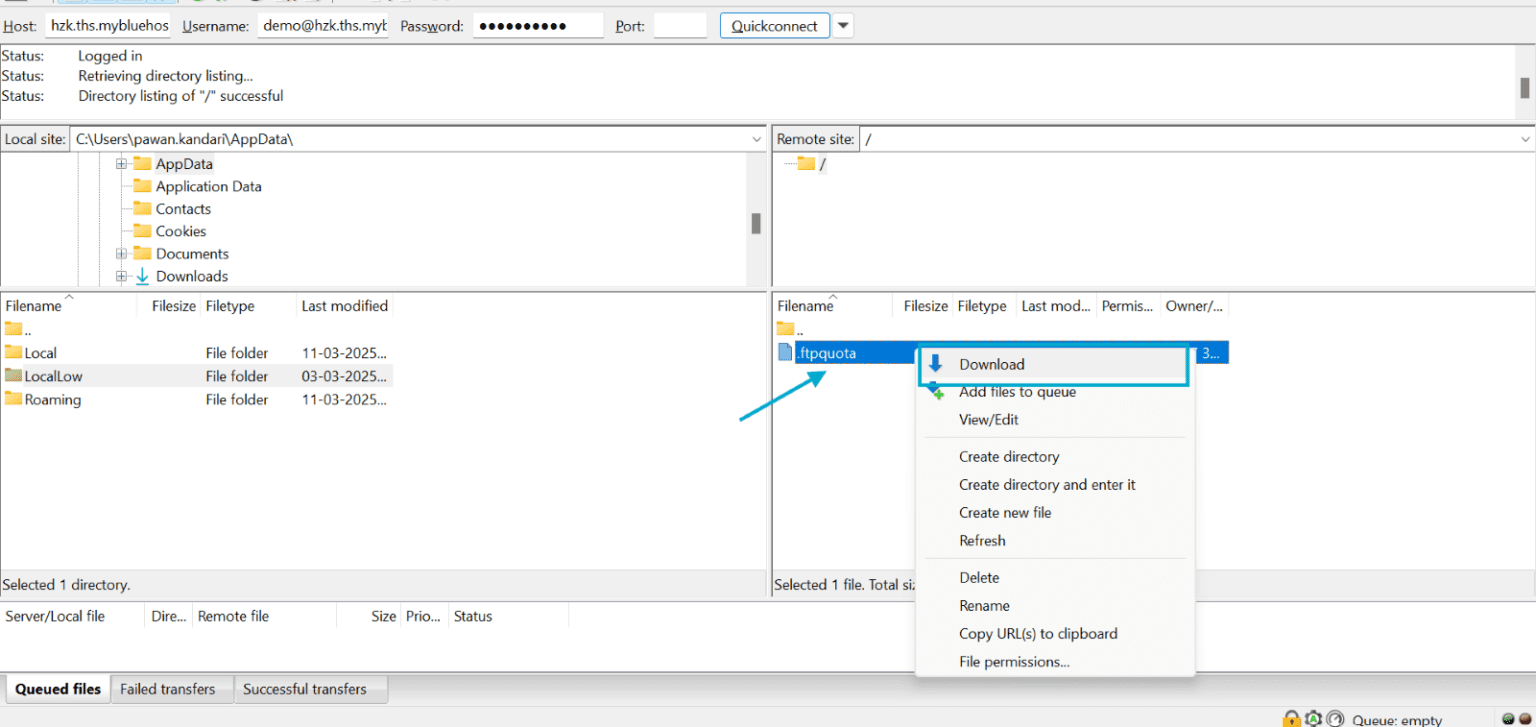This screenshot has width=1536, height=727.
Task: Open the Quickconnect dropdown arrow
Action: pyautogui.click(x=841, y=25)
